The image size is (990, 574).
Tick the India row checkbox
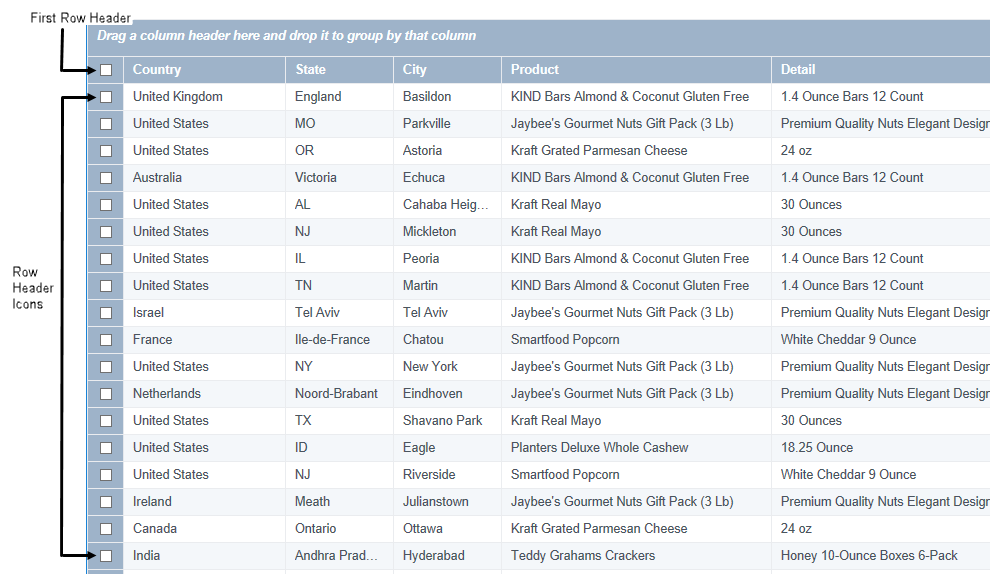pos(106,556)
